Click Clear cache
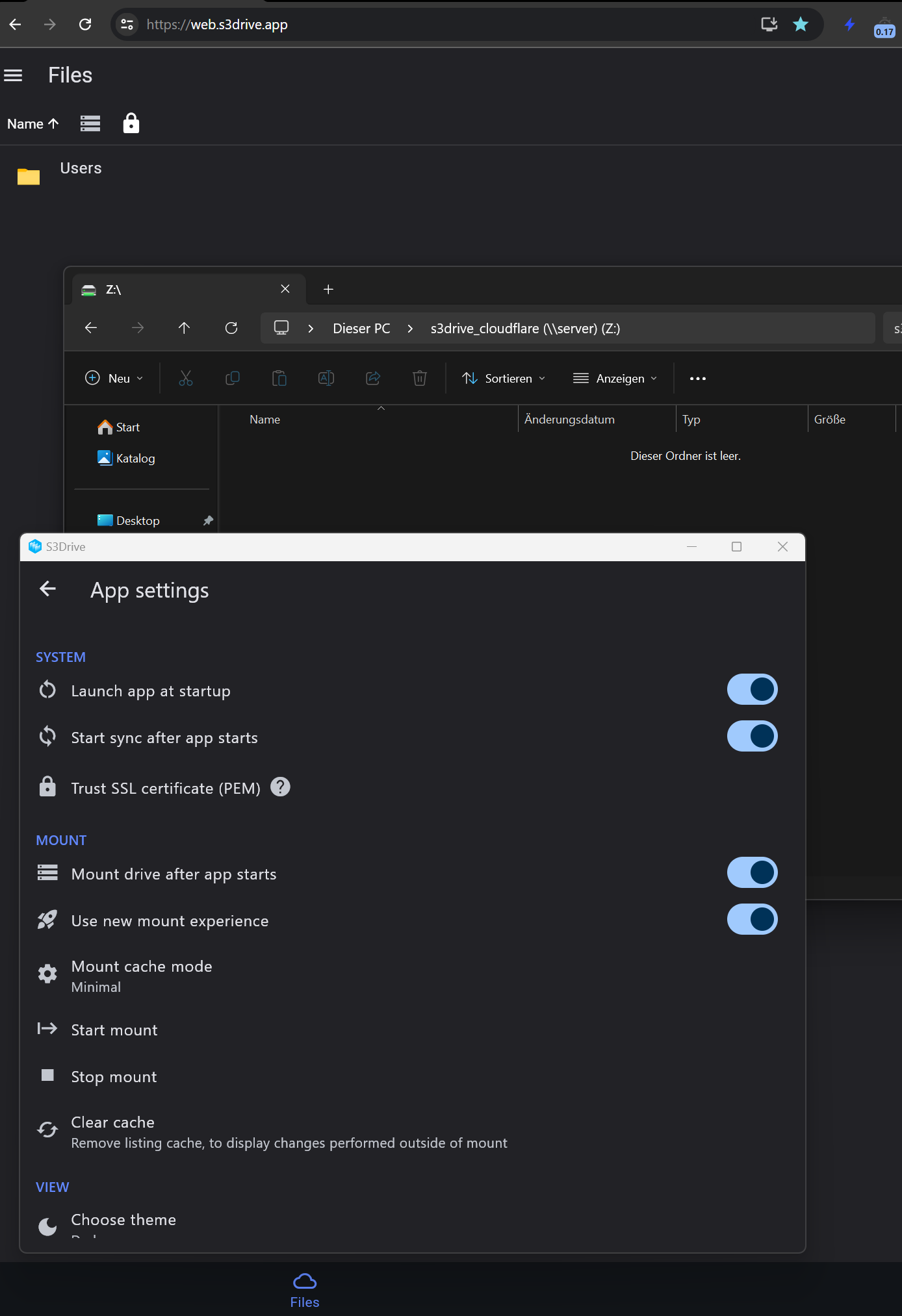The image size is (902, 1316). (x=413, y=1132)
